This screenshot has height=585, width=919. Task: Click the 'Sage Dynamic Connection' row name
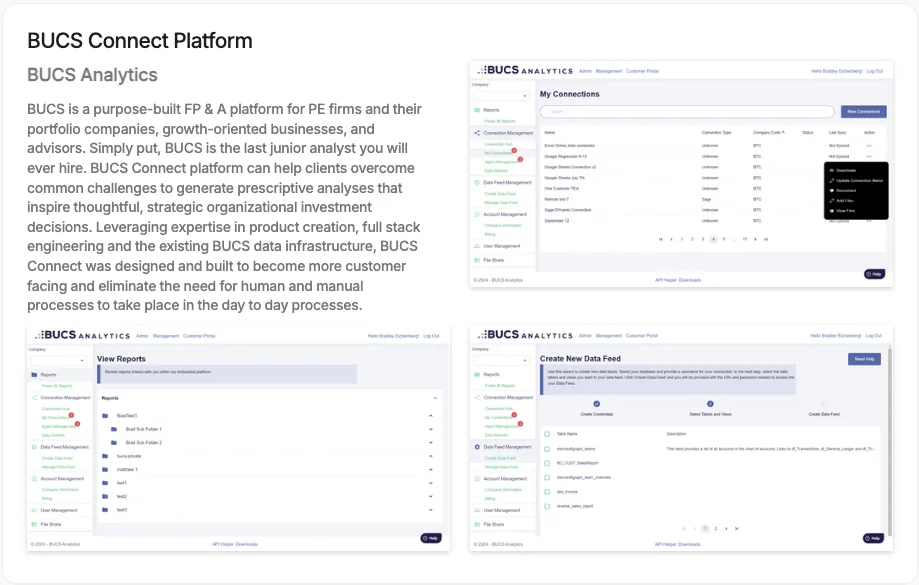point(568,210)
